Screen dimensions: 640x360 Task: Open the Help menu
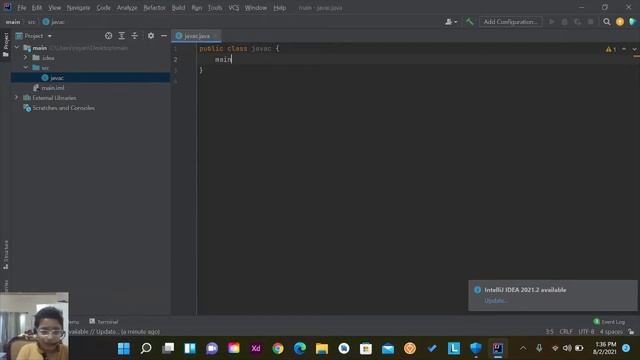[x=280, y=8]
